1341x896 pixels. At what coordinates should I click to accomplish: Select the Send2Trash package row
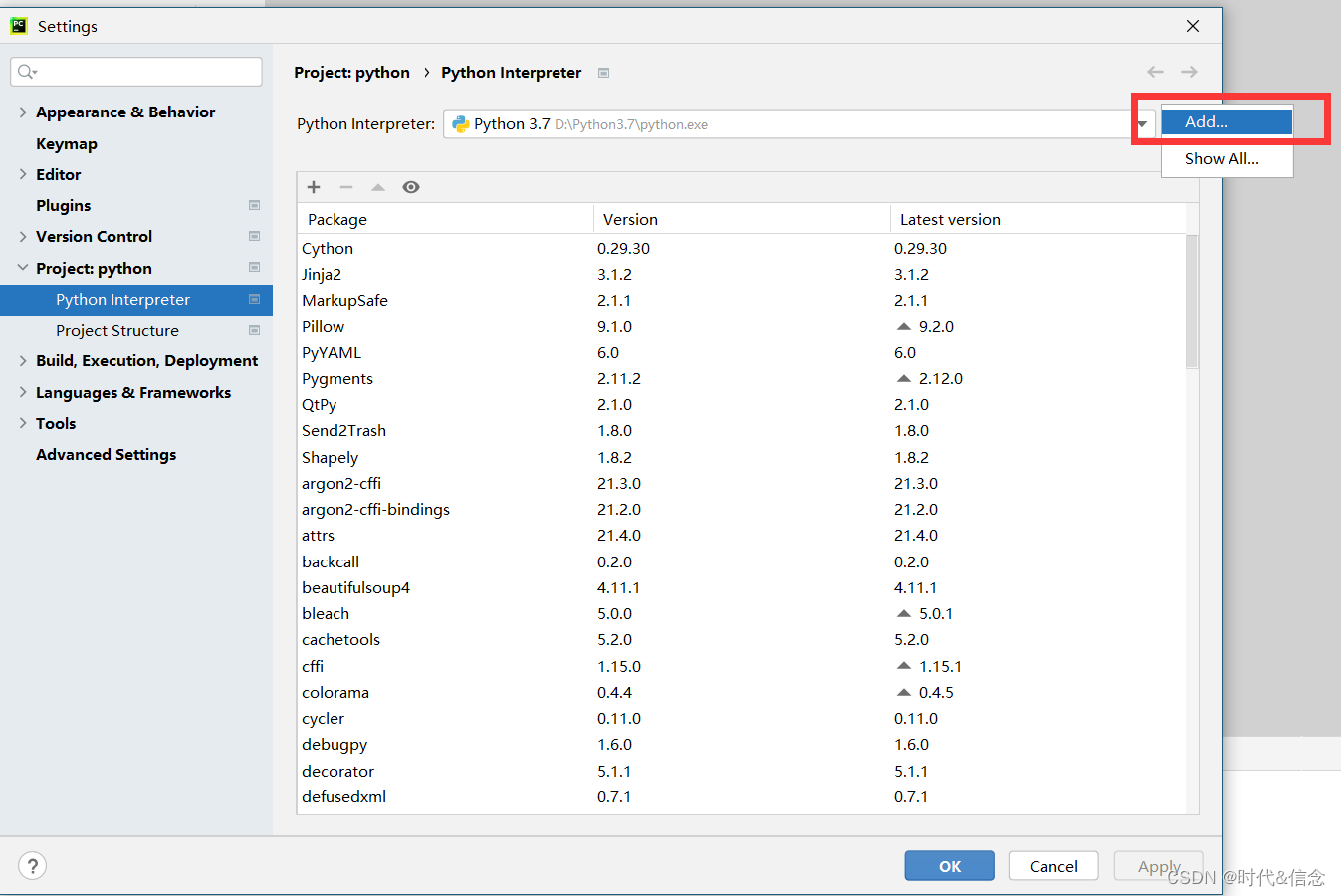pyautogui.click(x=742, y=430)
